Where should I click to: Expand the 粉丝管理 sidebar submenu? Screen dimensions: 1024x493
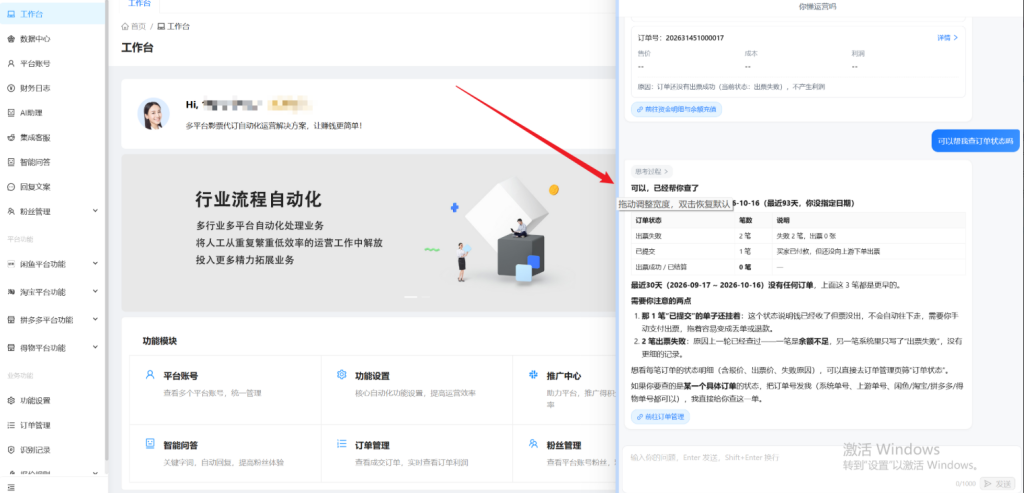click(x=95, y=212)
